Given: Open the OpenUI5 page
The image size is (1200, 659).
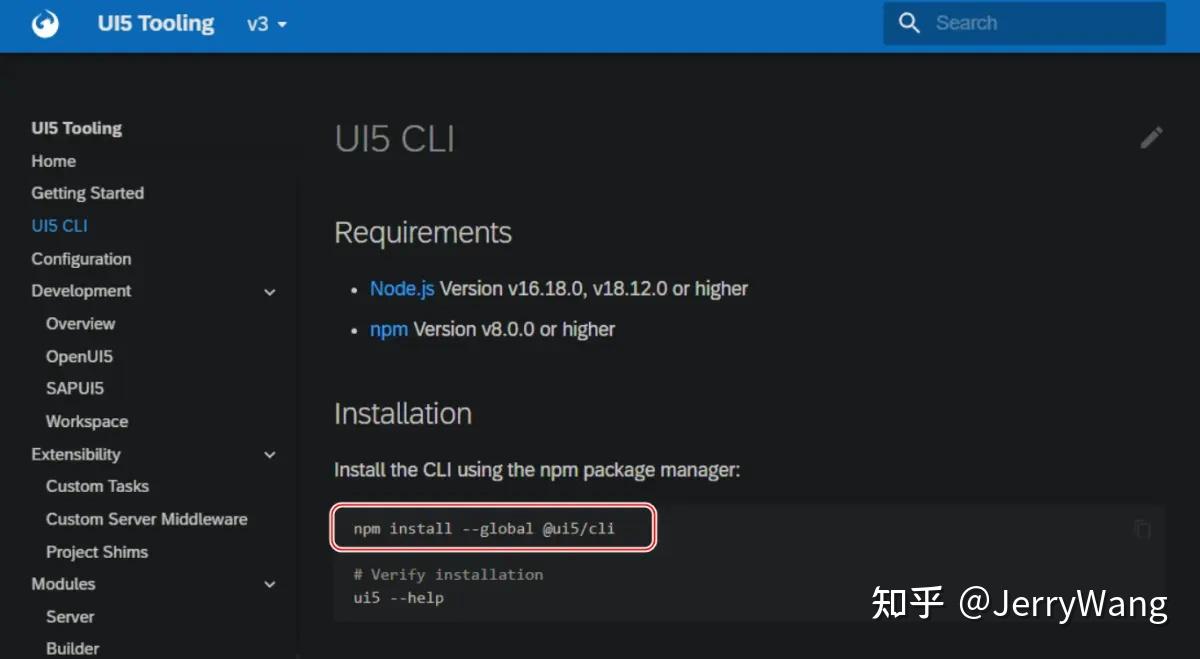Looking at the screenshot, I should tap(78, 356).
